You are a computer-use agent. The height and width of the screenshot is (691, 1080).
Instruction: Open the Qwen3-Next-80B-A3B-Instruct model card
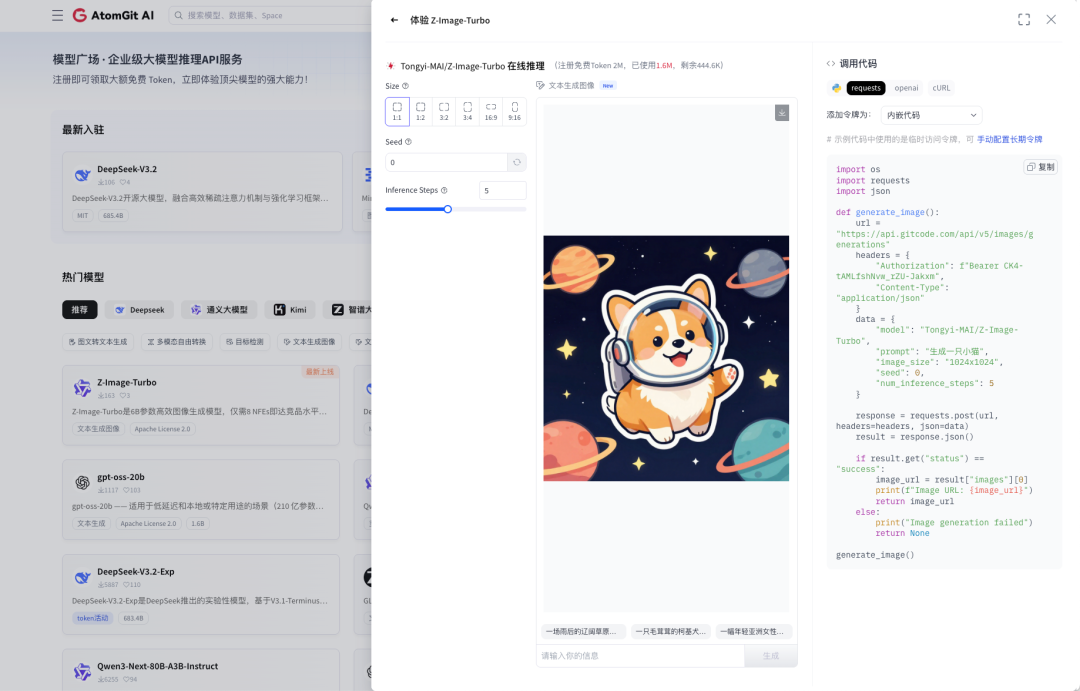point(200,670)
